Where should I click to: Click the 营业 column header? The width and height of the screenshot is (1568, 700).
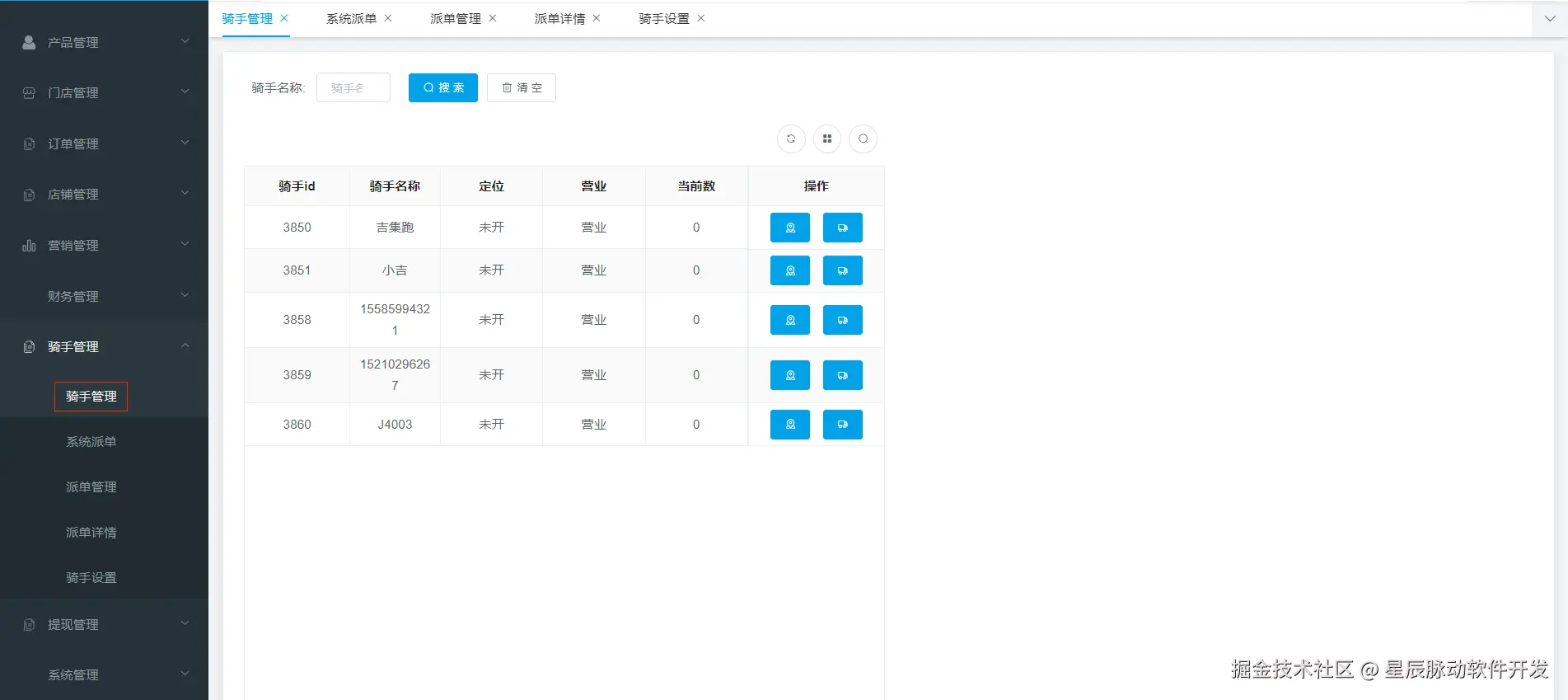coord(594,186)
